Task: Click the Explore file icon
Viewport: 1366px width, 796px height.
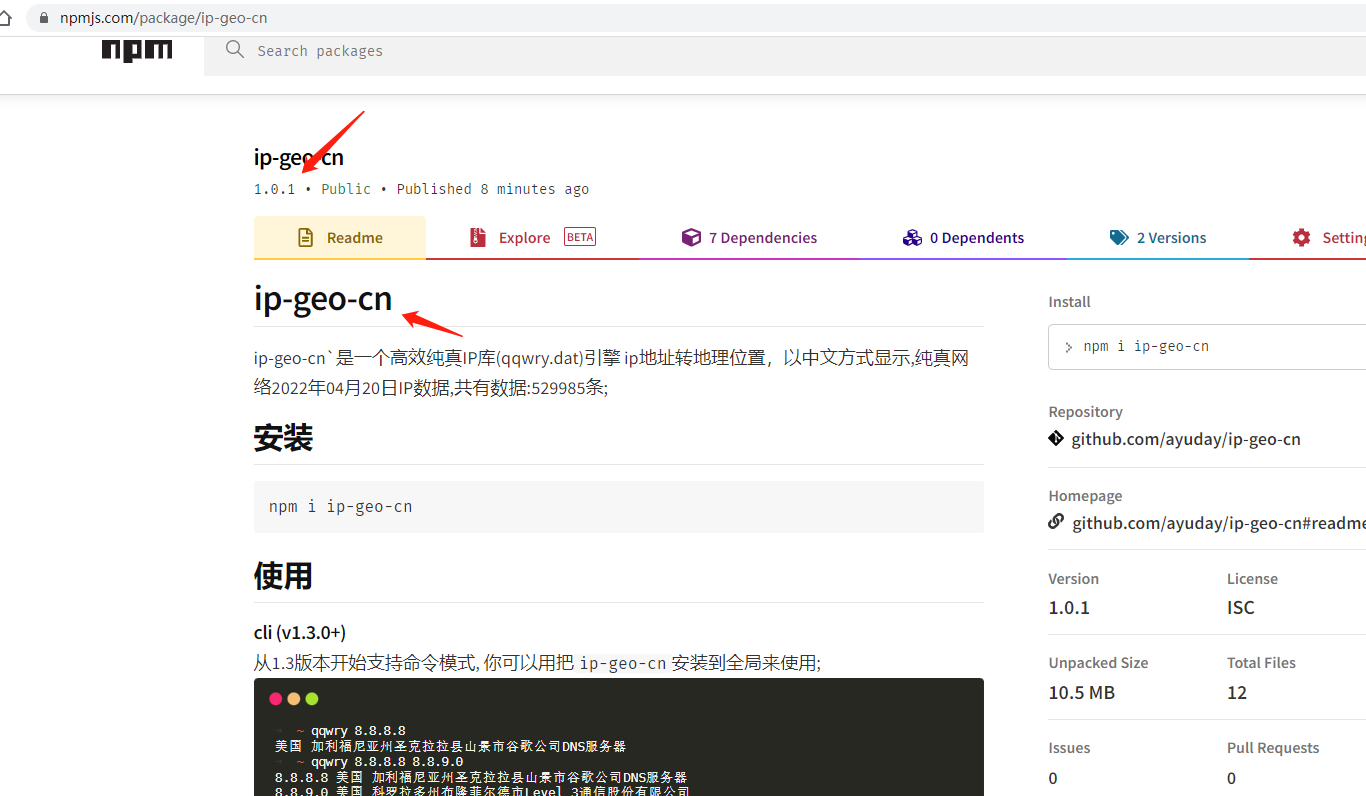Action: coord(478,238)
